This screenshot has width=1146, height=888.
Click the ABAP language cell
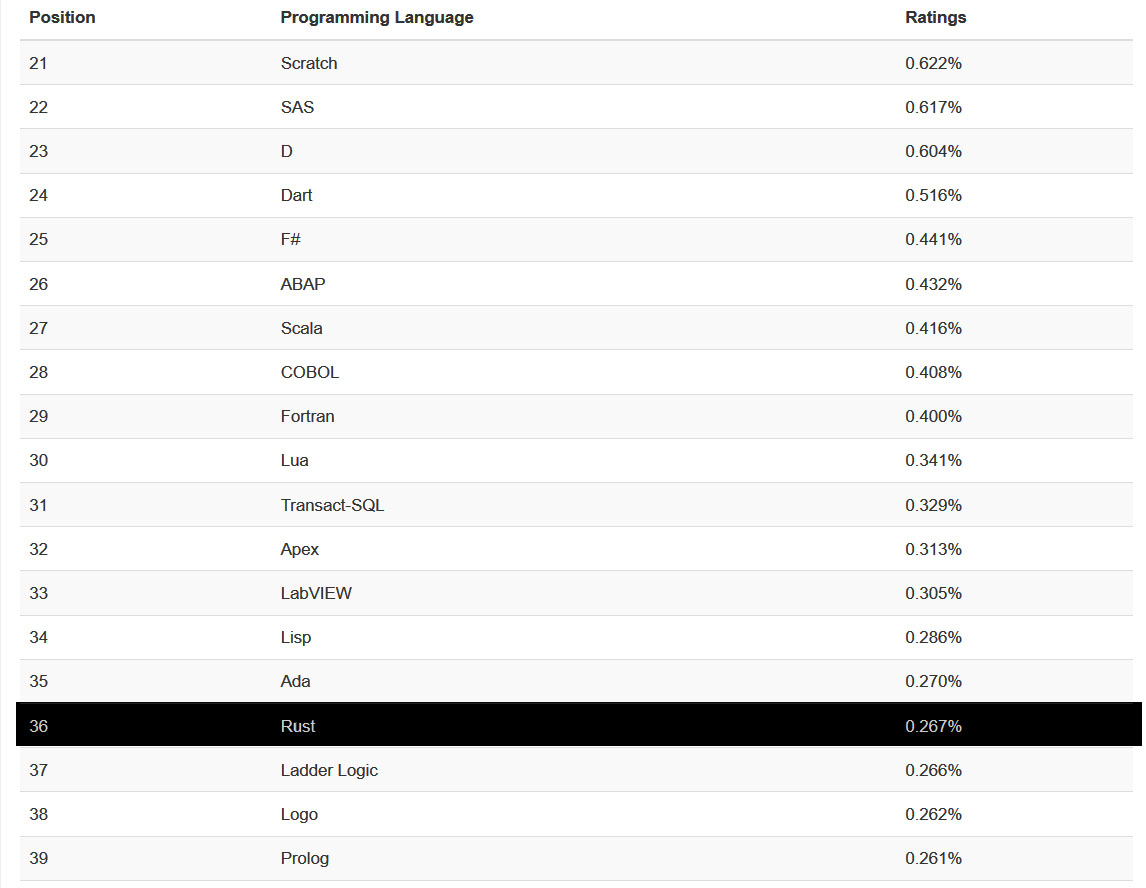coord(303,284)
